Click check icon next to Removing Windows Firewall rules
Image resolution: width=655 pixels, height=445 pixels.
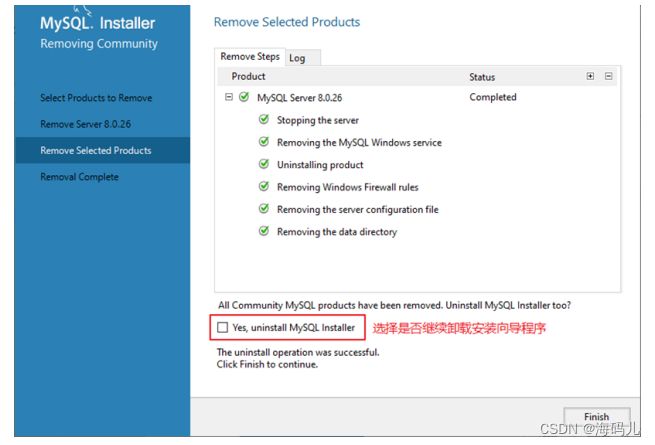[x=264, y=186]
